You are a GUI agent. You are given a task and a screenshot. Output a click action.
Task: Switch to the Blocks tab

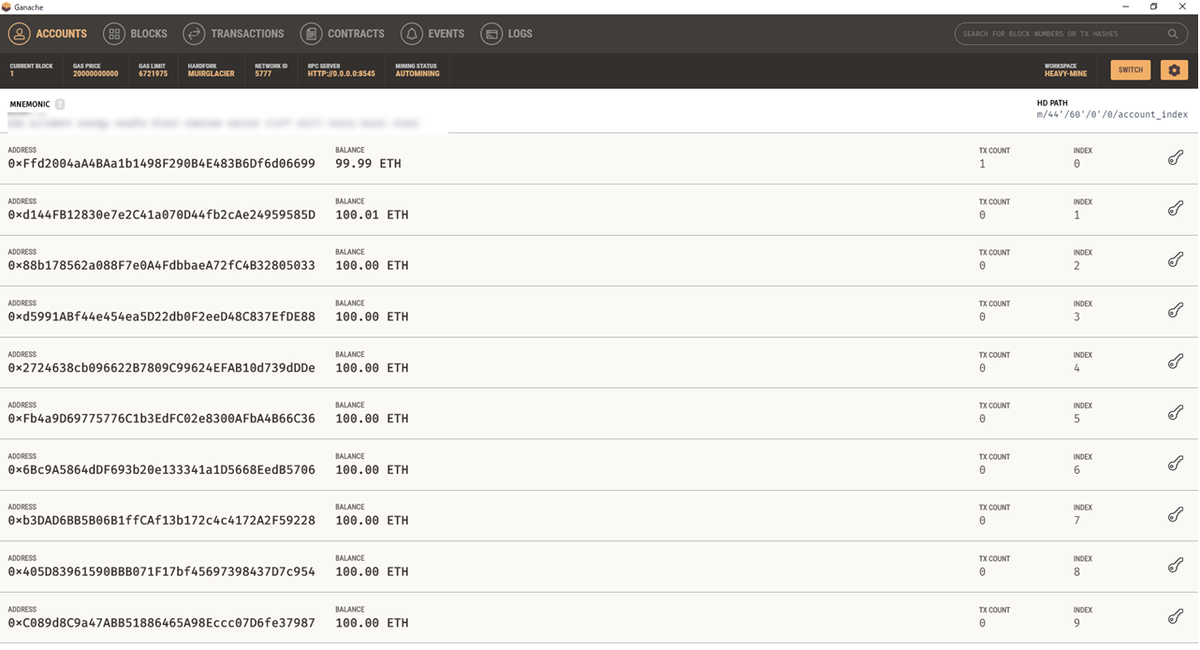(x=135, y=34)
